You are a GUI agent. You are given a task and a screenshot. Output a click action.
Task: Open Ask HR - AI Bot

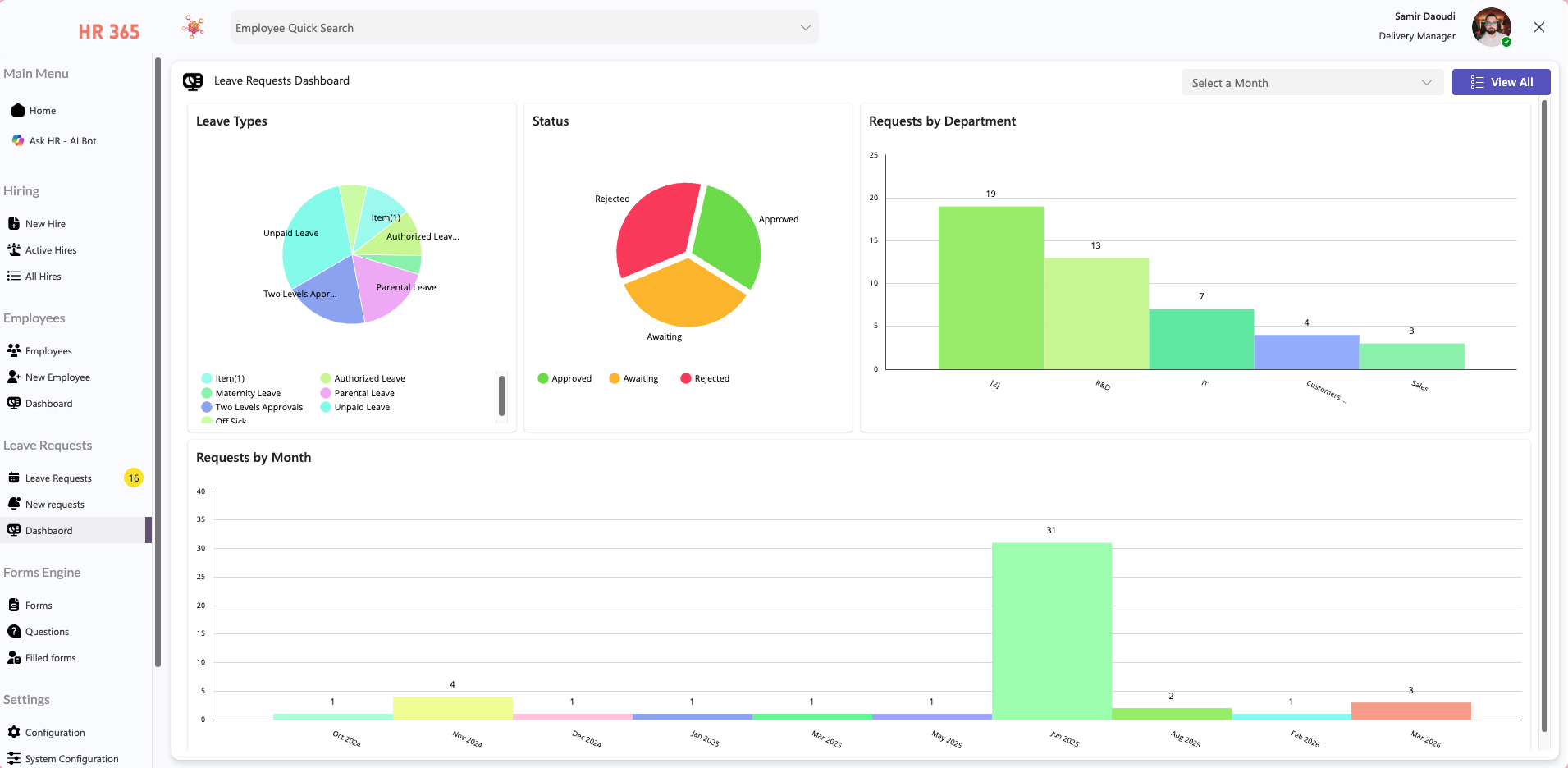click(17, 140)
